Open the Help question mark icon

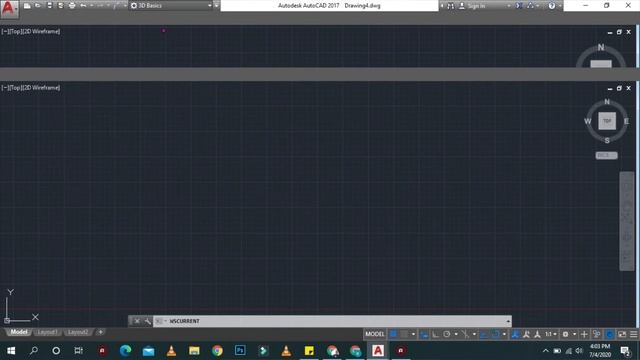click(551, 6)
